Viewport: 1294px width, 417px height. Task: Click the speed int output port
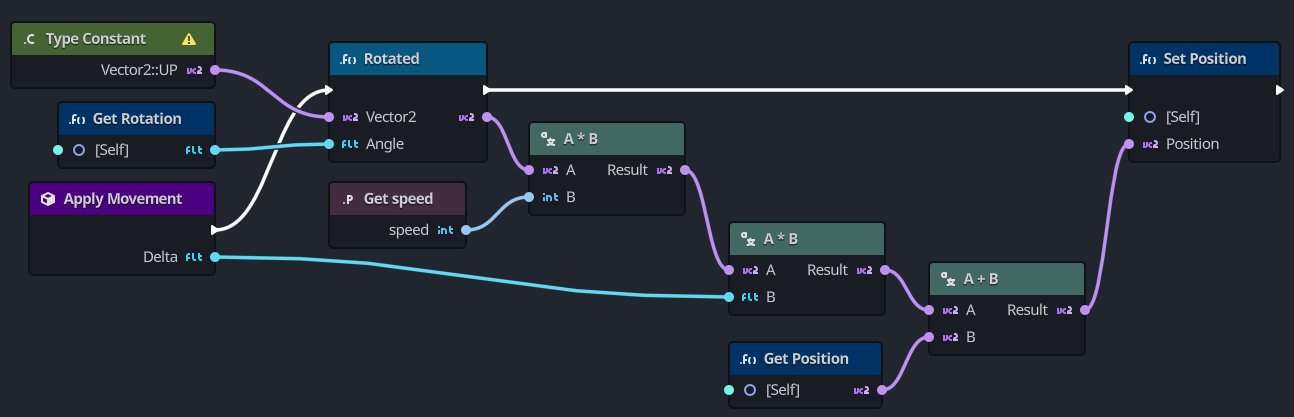click(466, 230)
